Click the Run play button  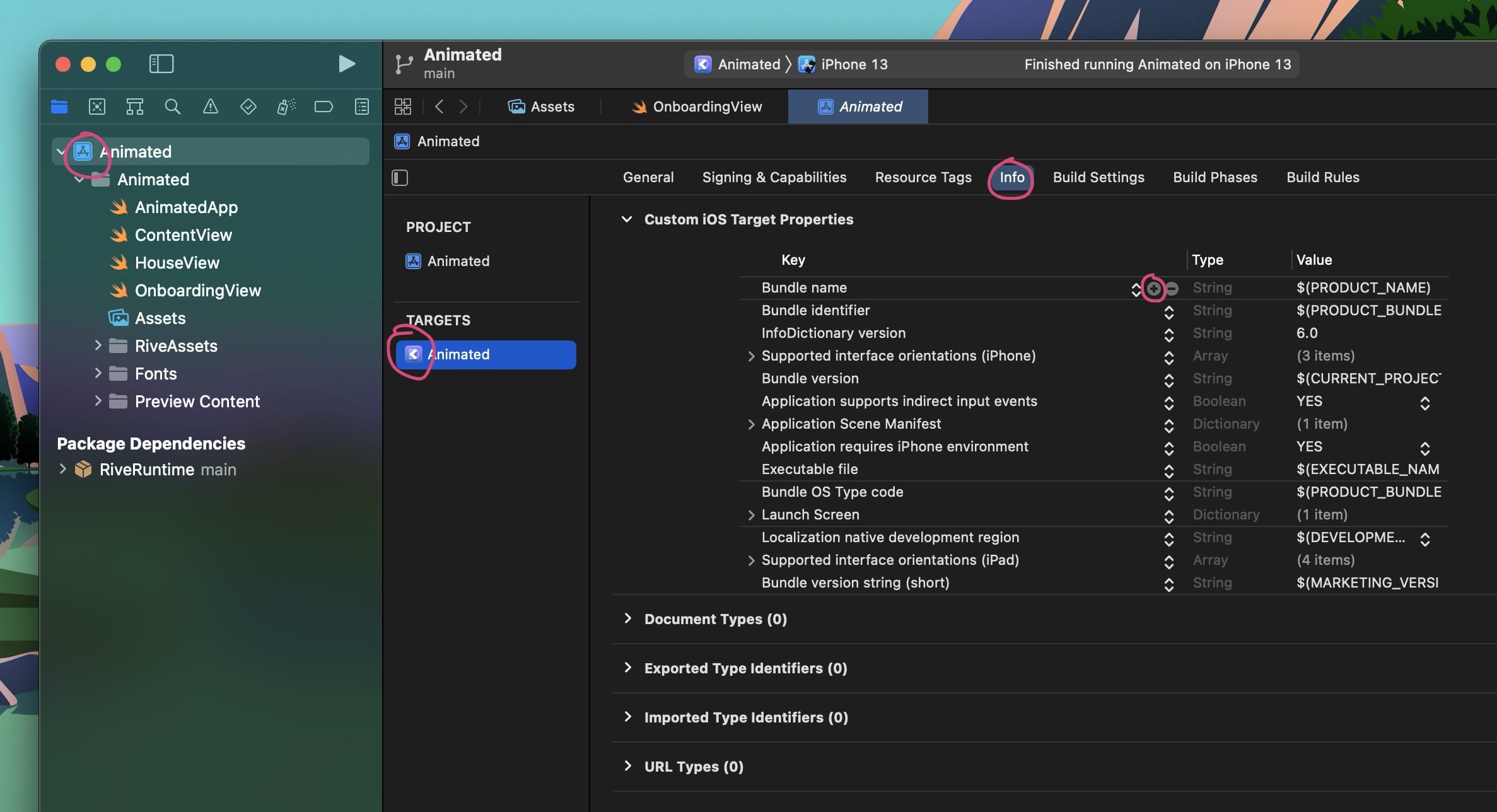pos(346,64)
